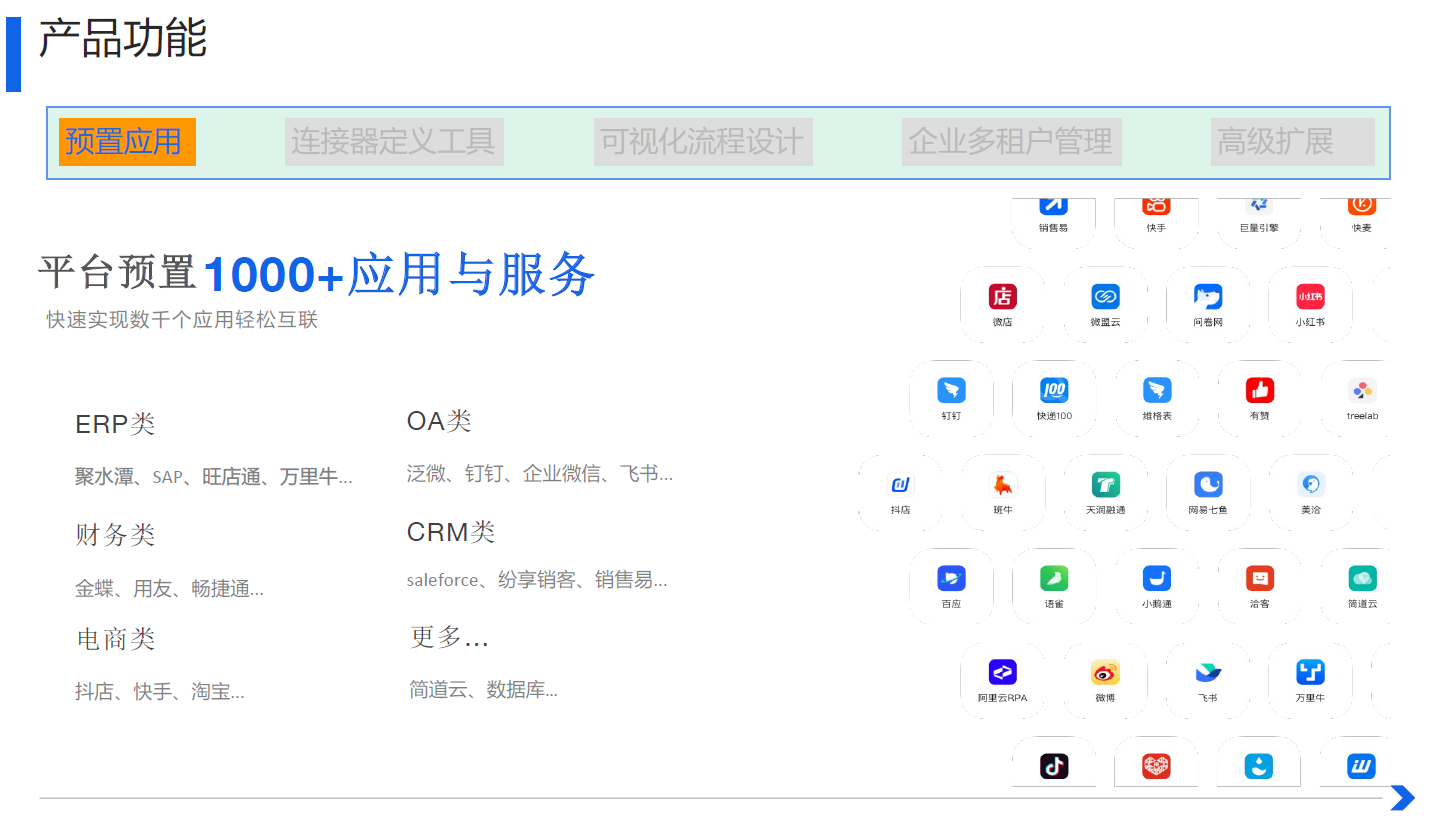Click the 抖店 app icon
This screenshot has width=1429, height=820.
pos(900,485)
